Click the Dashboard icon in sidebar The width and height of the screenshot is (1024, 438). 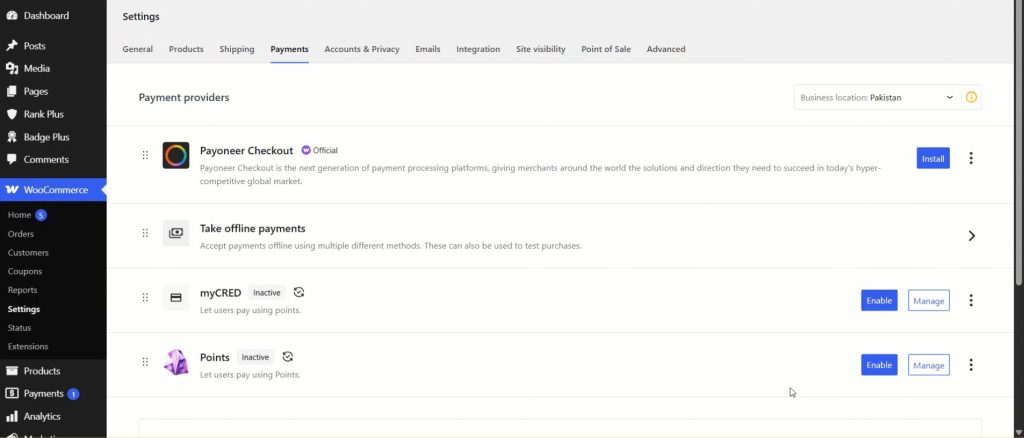pos(12,16)
